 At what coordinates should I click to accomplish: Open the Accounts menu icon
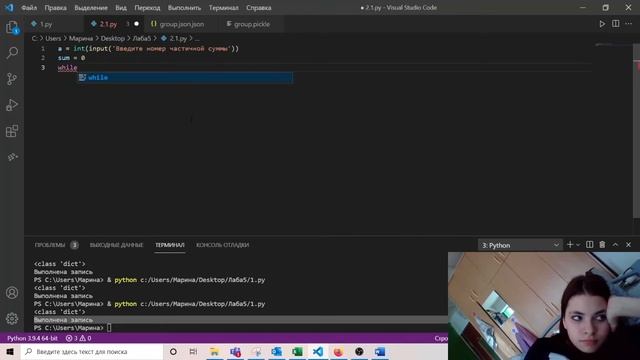(12, 293)
